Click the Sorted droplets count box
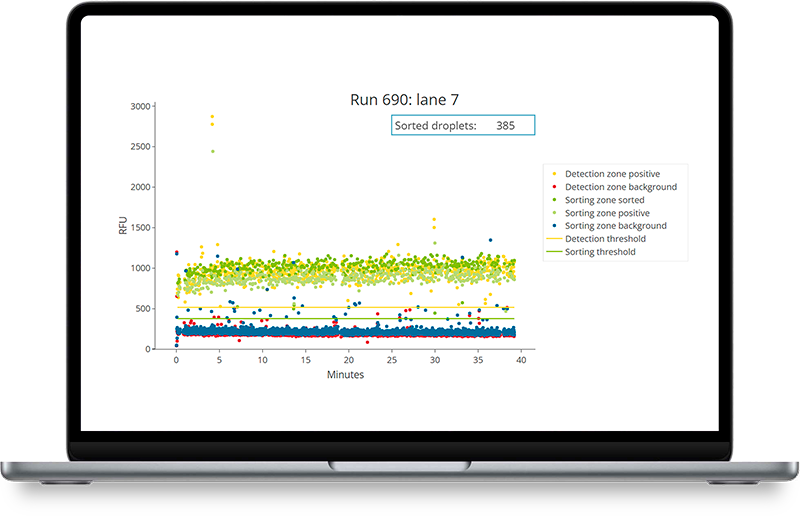 coord(463,125)
